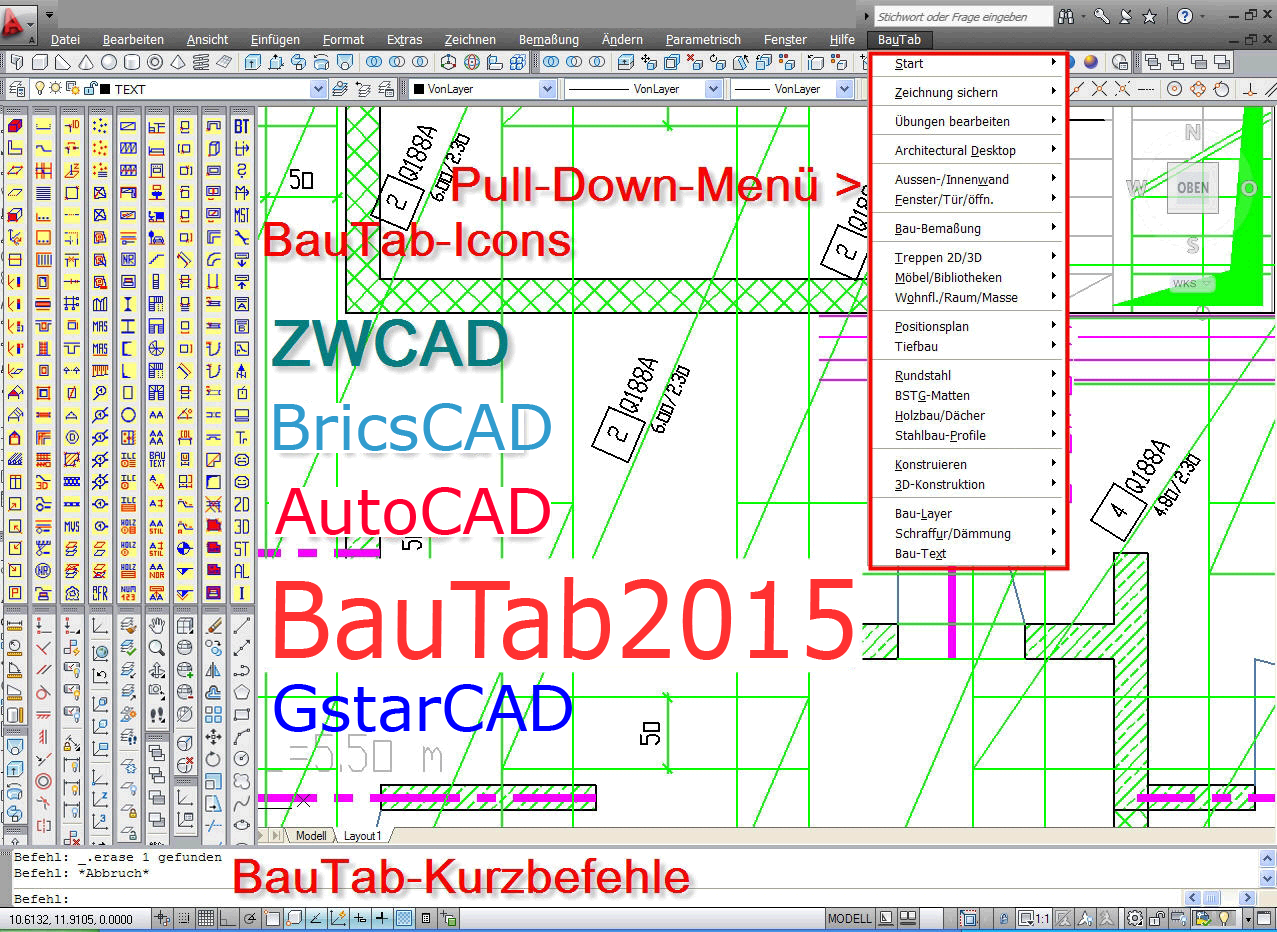Select Positionsplan menu entry
This screenshot has width=1277, height=932.
[x=969, y=326]
